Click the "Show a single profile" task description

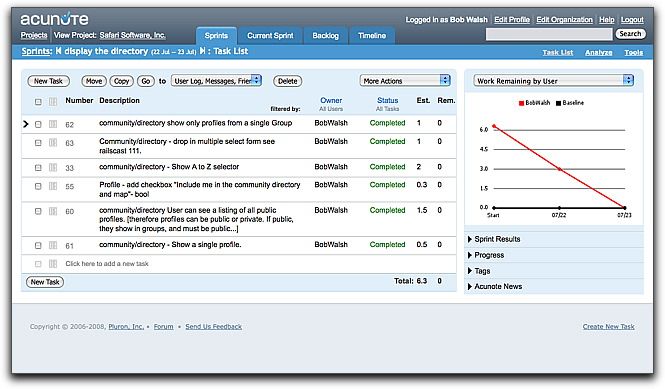[x=170, y=244]
